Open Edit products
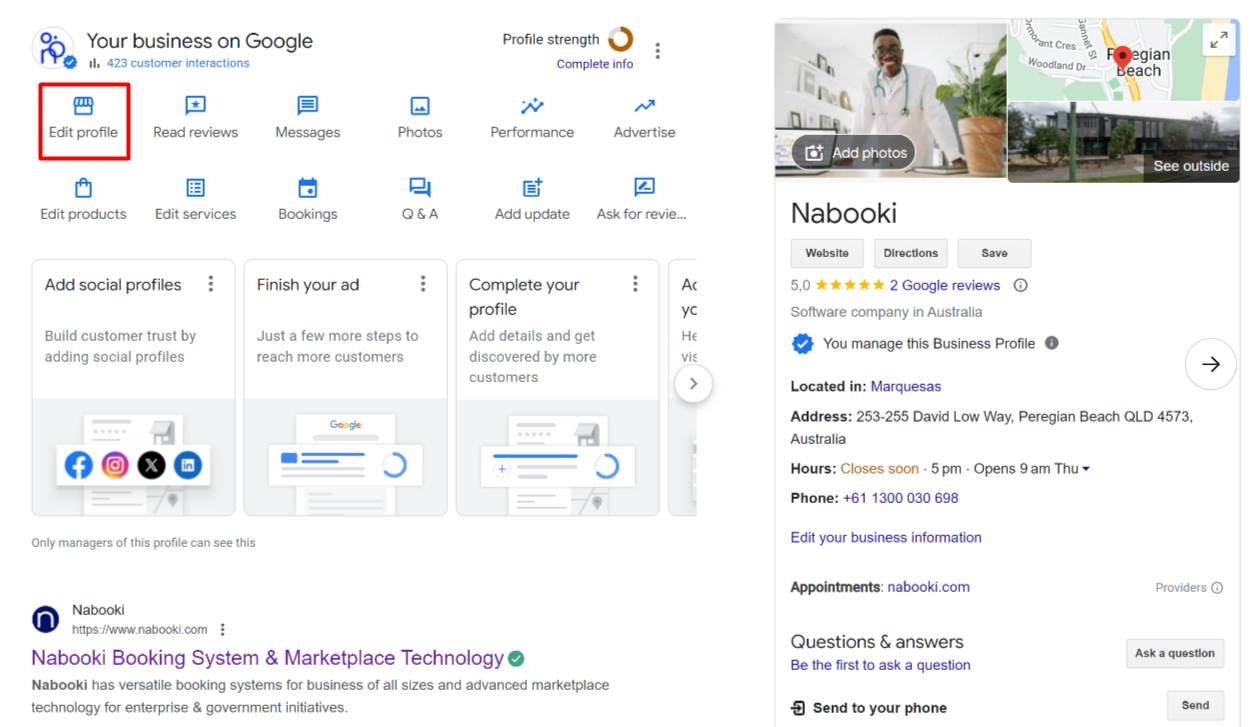 tap(83, 201)
